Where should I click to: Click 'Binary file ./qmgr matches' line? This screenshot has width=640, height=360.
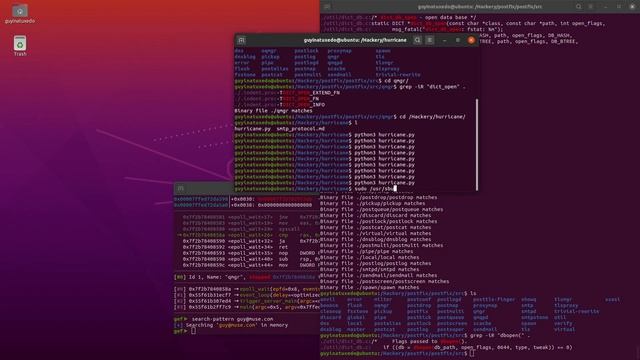tap(273, 111)
